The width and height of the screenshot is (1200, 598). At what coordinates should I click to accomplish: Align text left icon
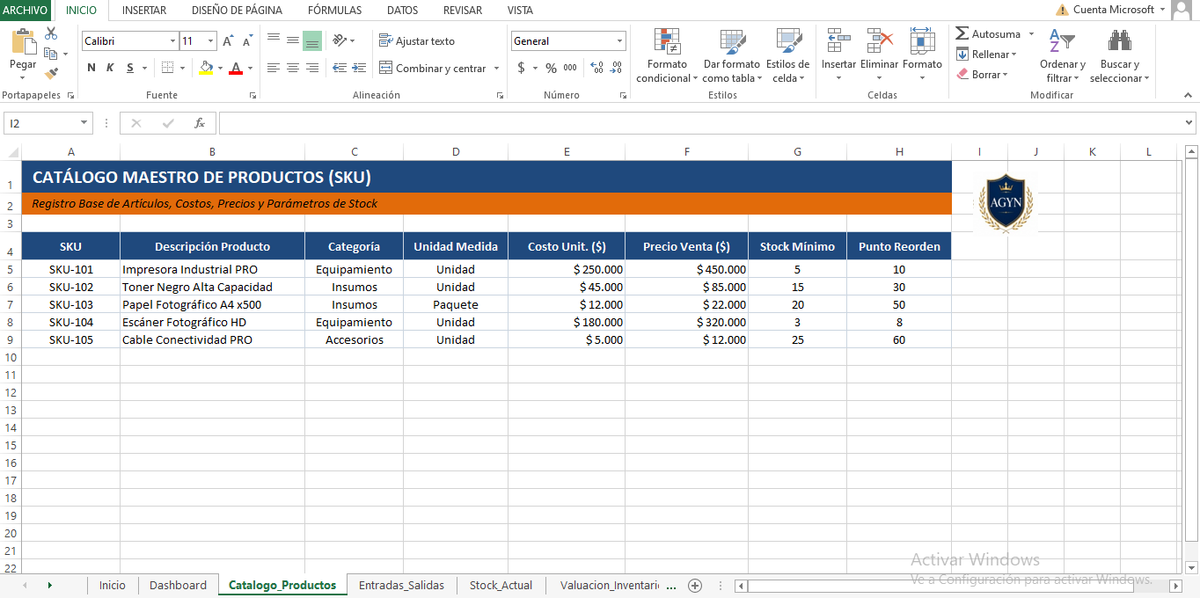273,68
